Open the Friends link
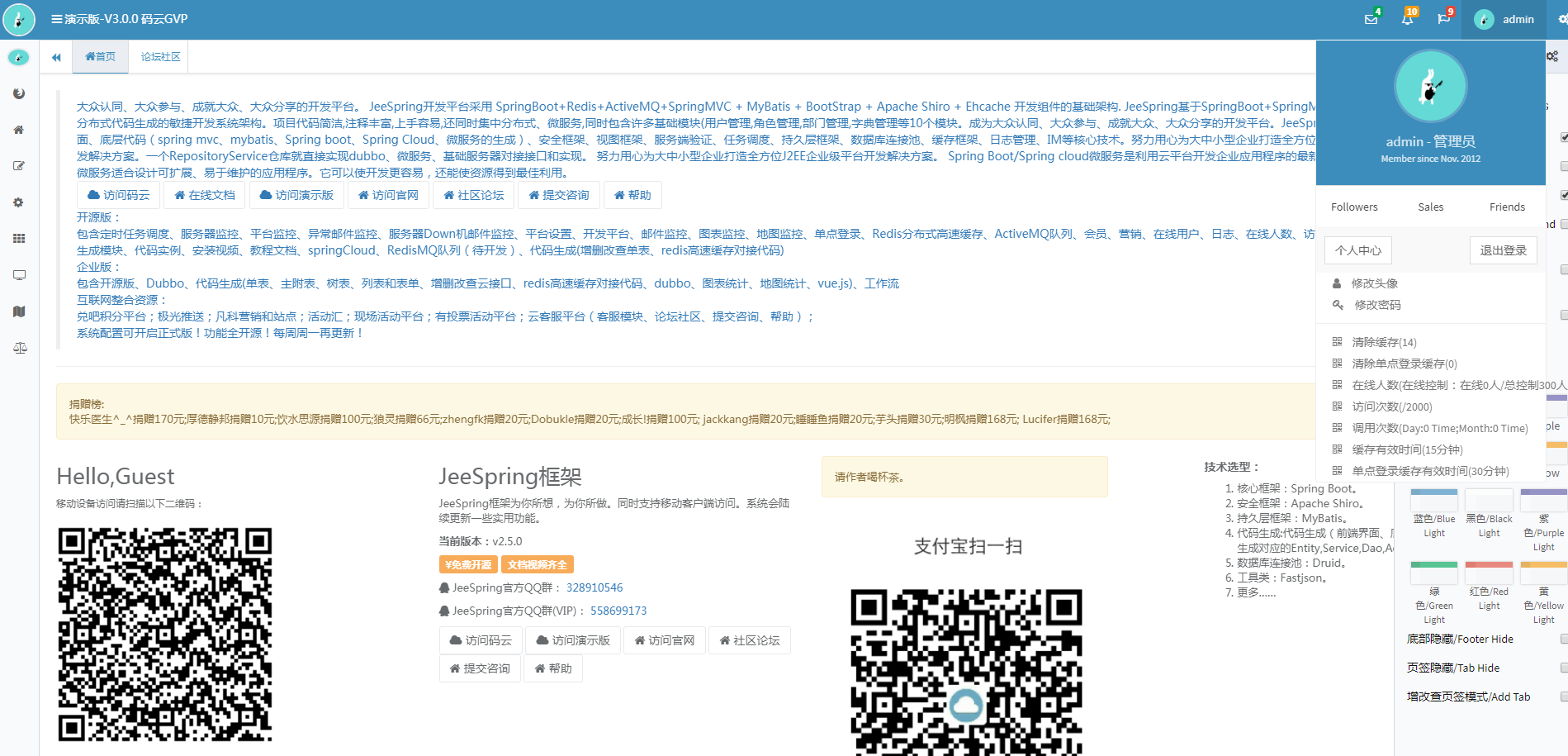 click(x=1507, y=207)
